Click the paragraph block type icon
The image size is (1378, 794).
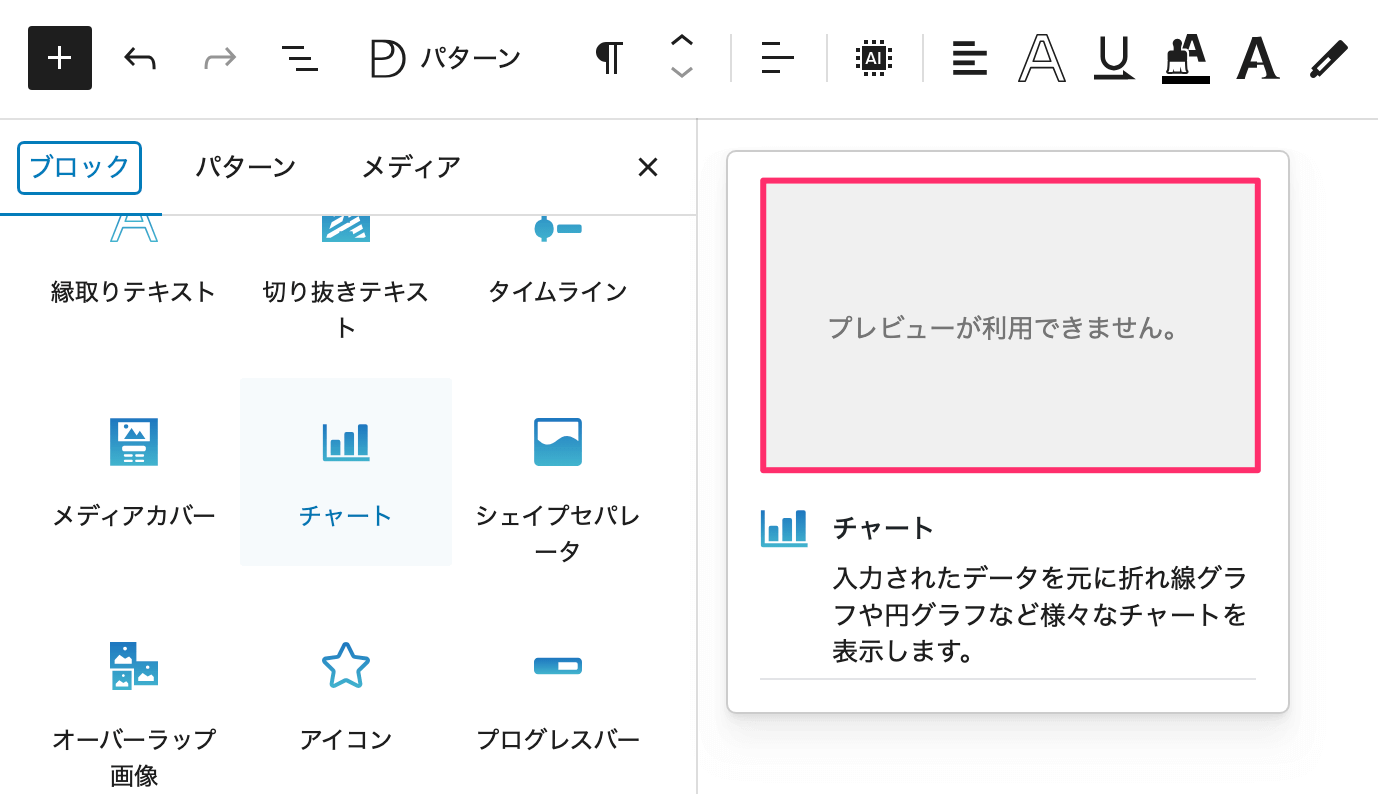(609, 59)
